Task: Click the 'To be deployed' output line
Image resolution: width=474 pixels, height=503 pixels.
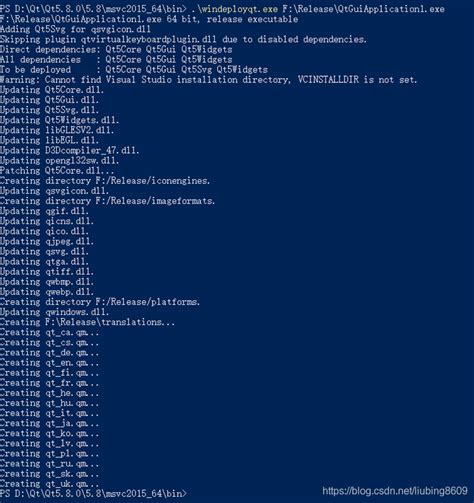Action: [x=134, y=70]
